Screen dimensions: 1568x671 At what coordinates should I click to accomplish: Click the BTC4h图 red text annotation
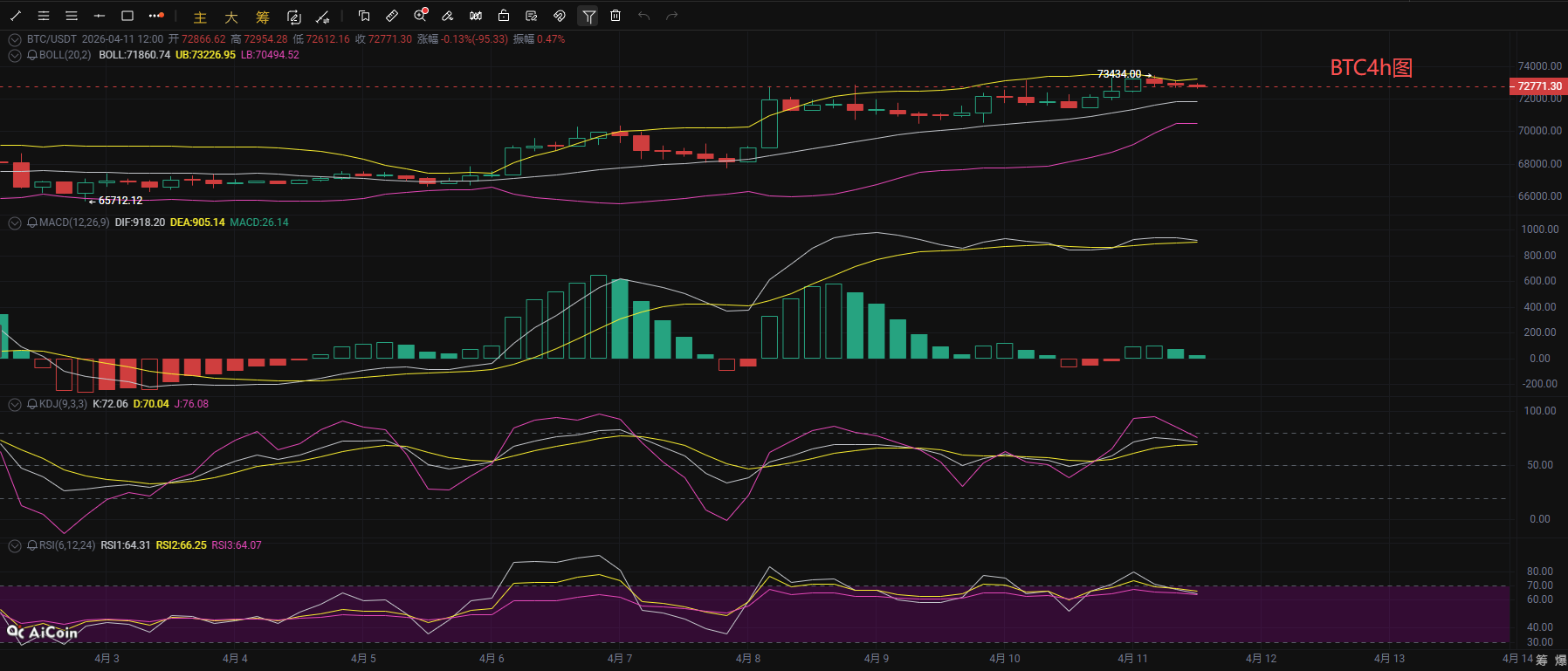1371,68
